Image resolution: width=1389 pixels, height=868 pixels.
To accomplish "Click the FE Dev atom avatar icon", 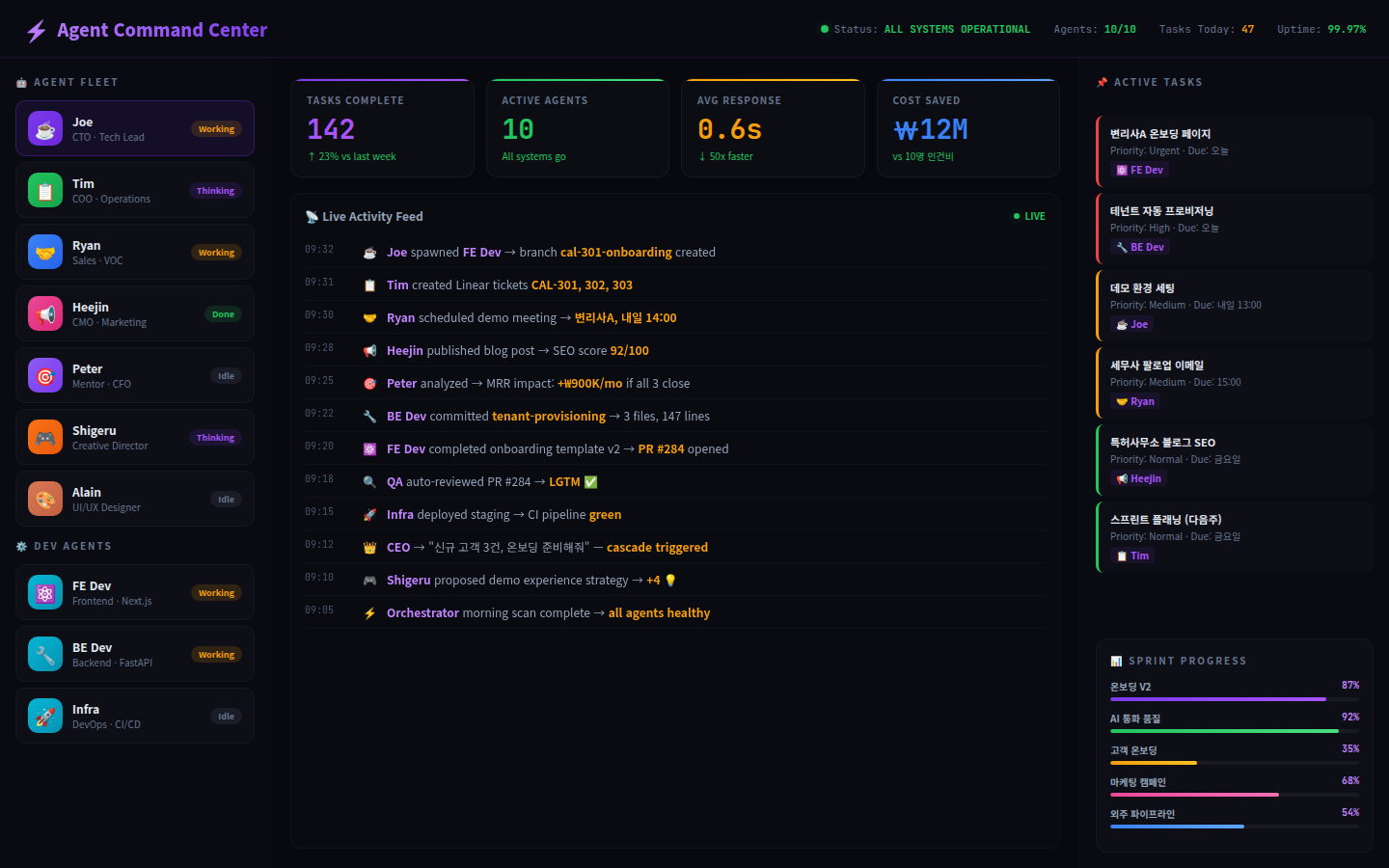I will tap(45, 592).
